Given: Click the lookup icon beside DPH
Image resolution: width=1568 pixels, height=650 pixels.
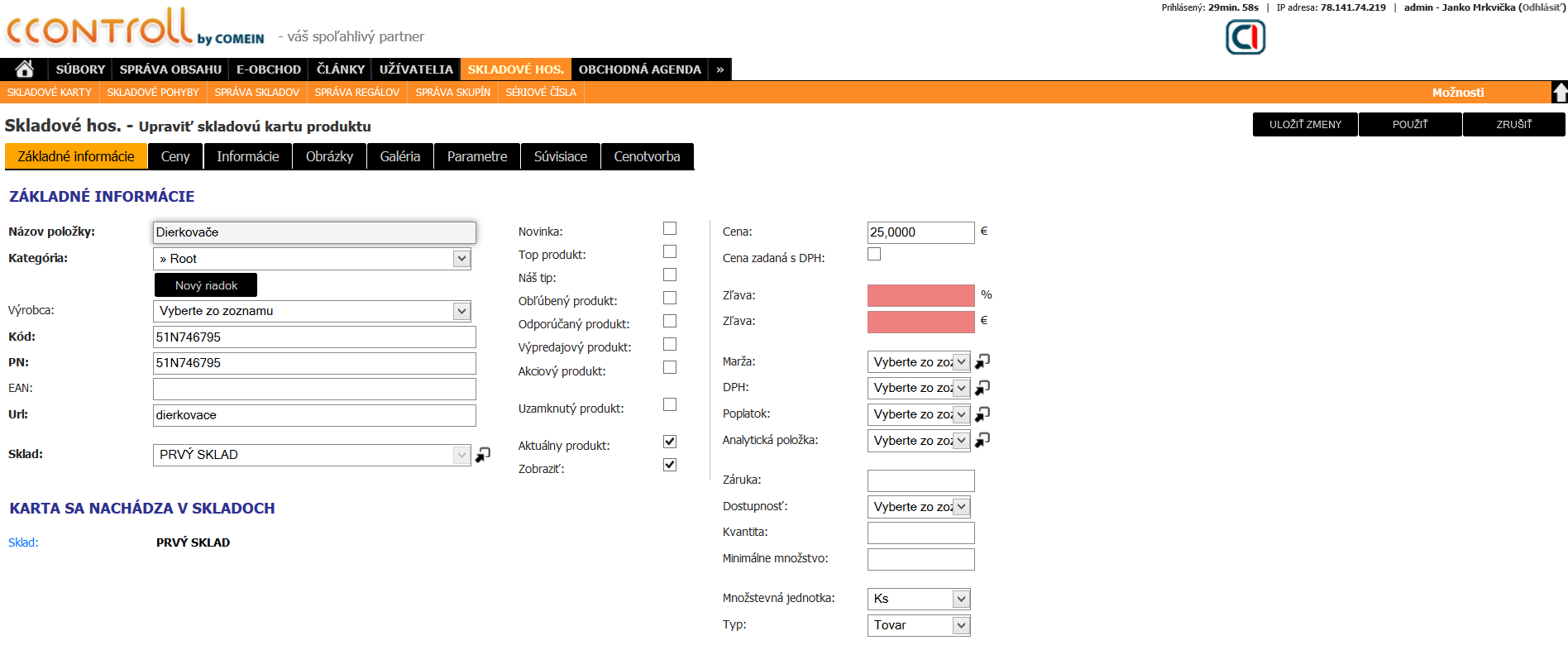Looking at the screenshot, I should [982, 388].
